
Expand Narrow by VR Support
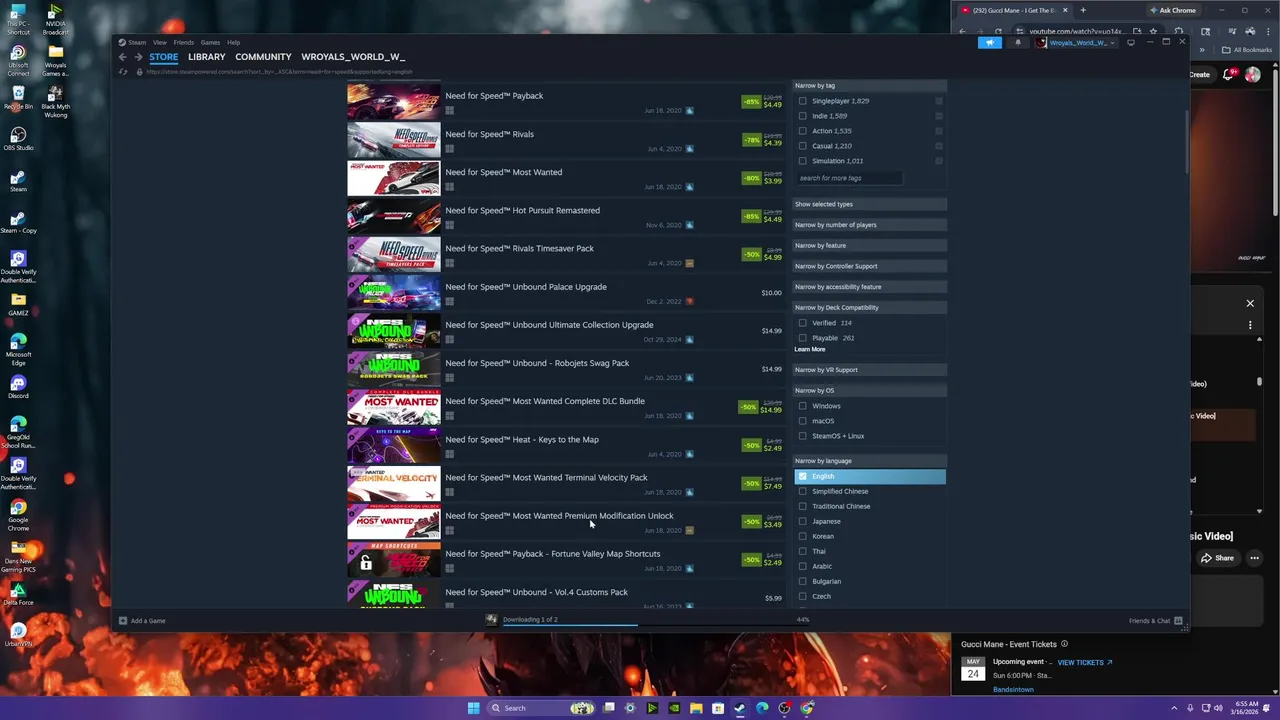869,370
